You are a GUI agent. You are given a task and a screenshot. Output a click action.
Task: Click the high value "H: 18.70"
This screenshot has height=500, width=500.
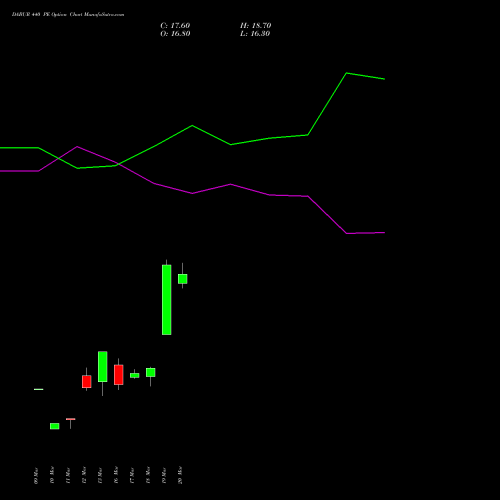pyautogui.click(x=256, y=26)
